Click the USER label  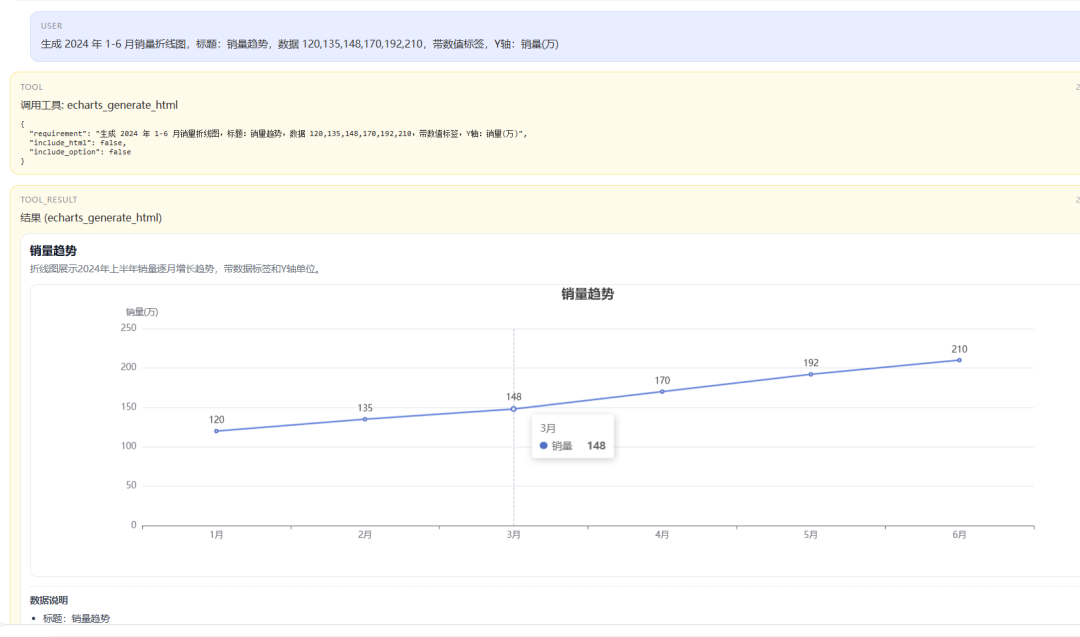[x=52, y=26]
